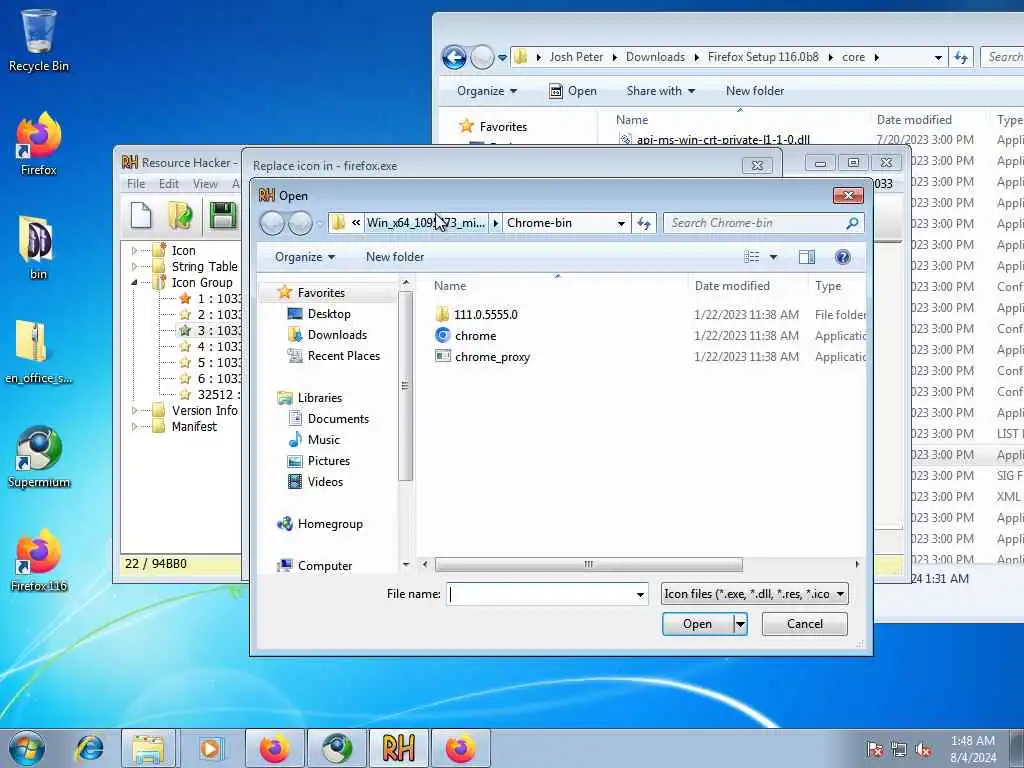Click the change view icon in Open dialog
Screen dimensions: 1024x768
tap(752, 257)
